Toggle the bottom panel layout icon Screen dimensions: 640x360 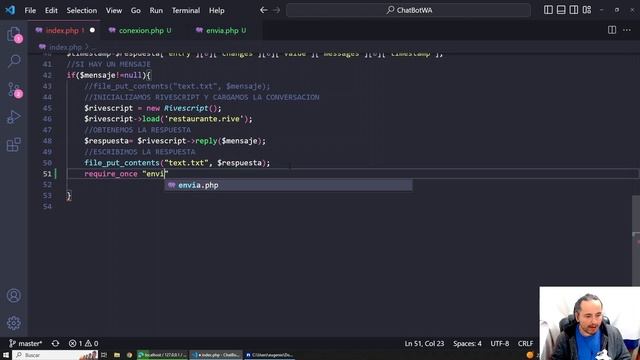pyautogui.click(x=561, y=10)
